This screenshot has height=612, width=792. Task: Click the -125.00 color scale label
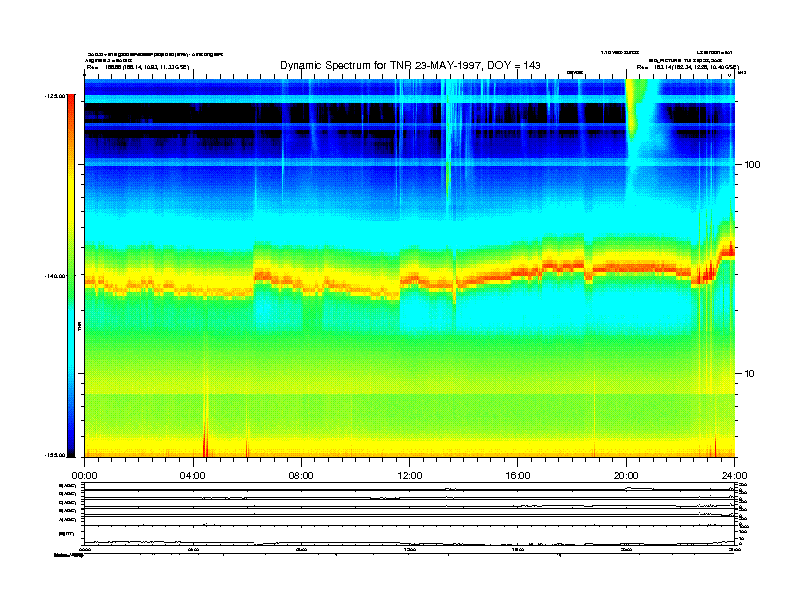(x=55, y=95)
